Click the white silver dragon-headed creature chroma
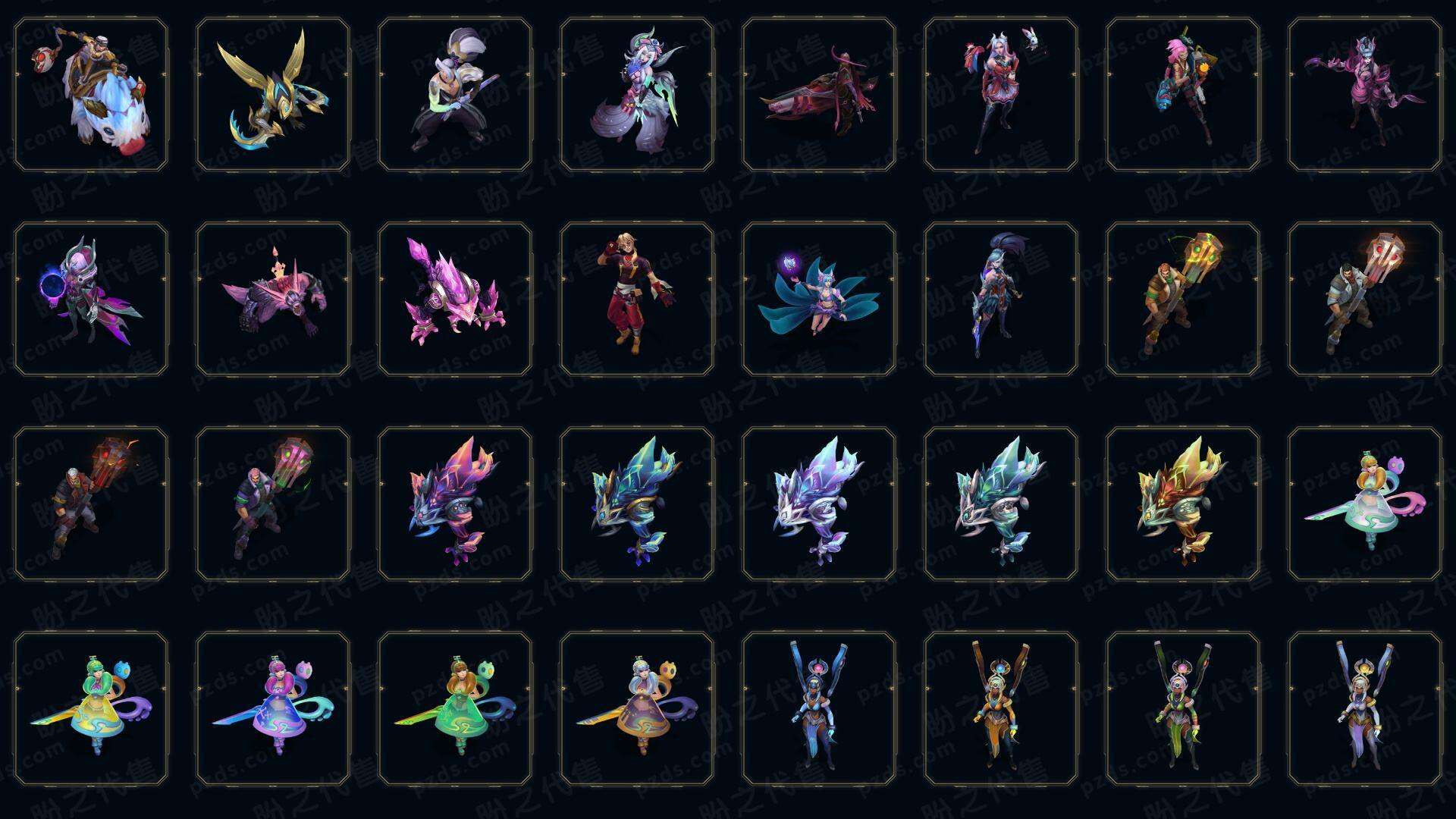 [x=819, y=504]
